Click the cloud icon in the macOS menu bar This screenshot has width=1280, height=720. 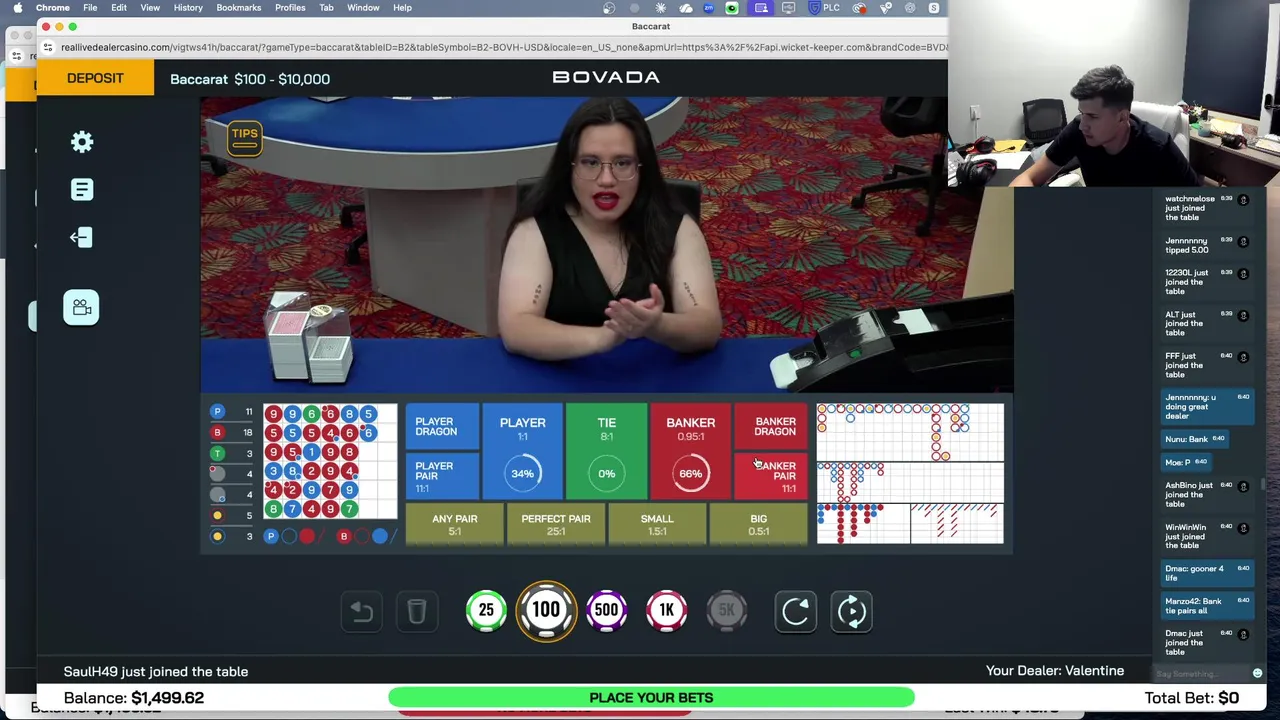685,8
